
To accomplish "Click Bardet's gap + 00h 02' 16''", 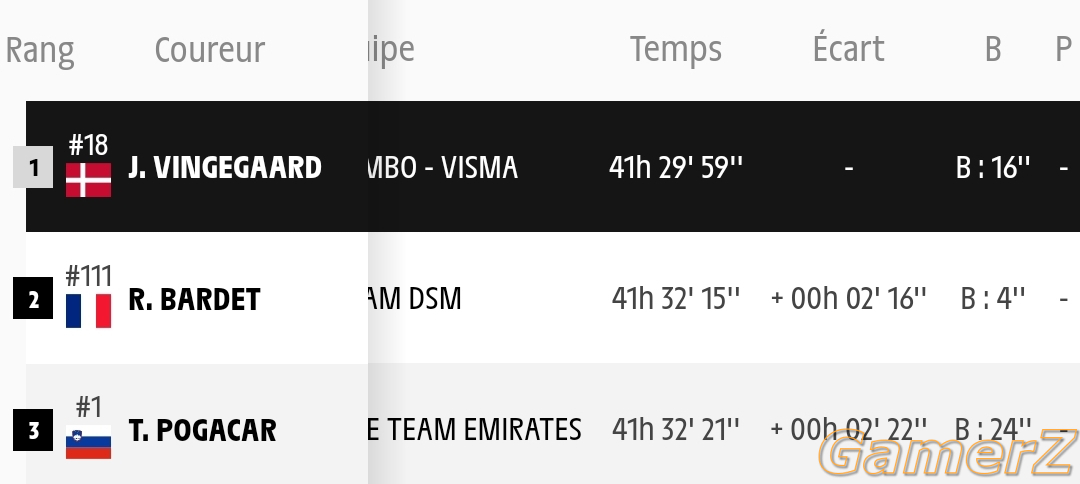I will 849,299.
